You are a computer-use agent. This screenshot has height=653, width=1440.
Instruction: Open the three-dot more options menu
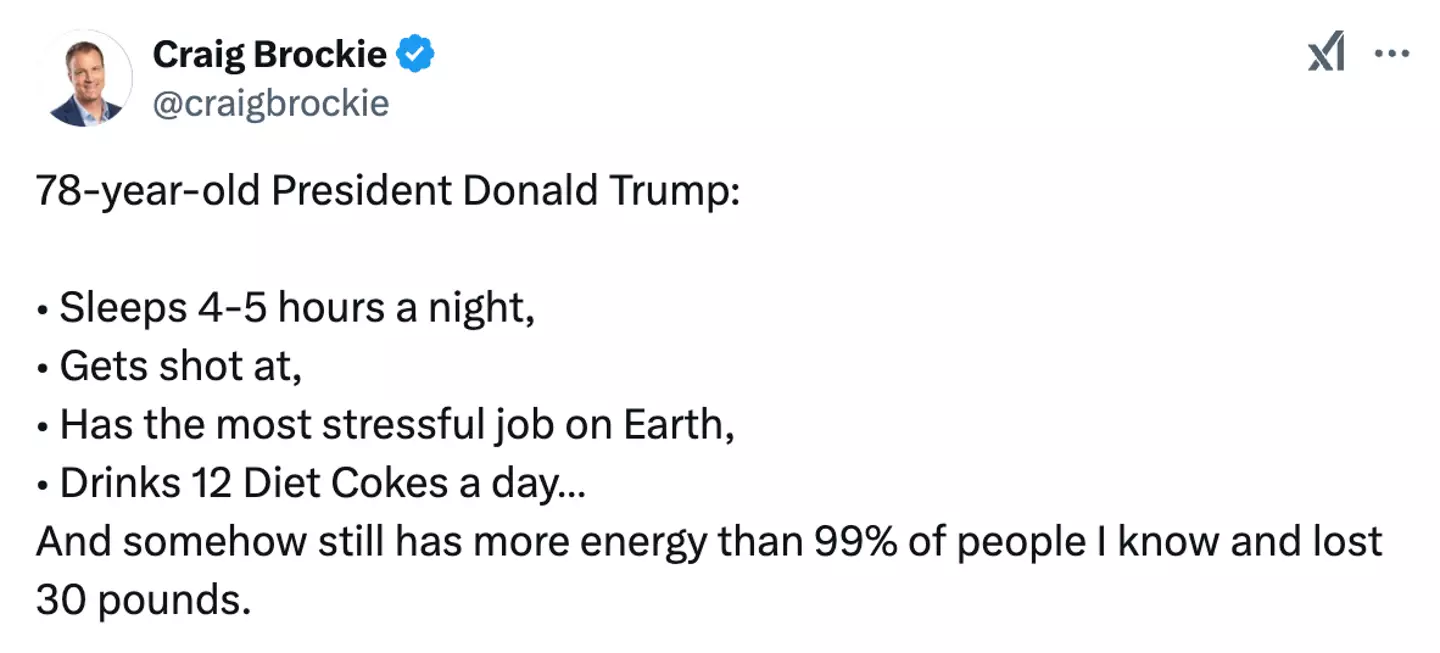(x=1391, y=54)
